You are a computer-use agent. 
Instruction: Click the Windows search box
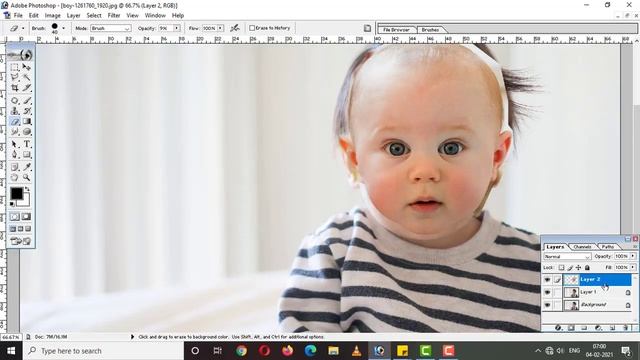(104, 351)
